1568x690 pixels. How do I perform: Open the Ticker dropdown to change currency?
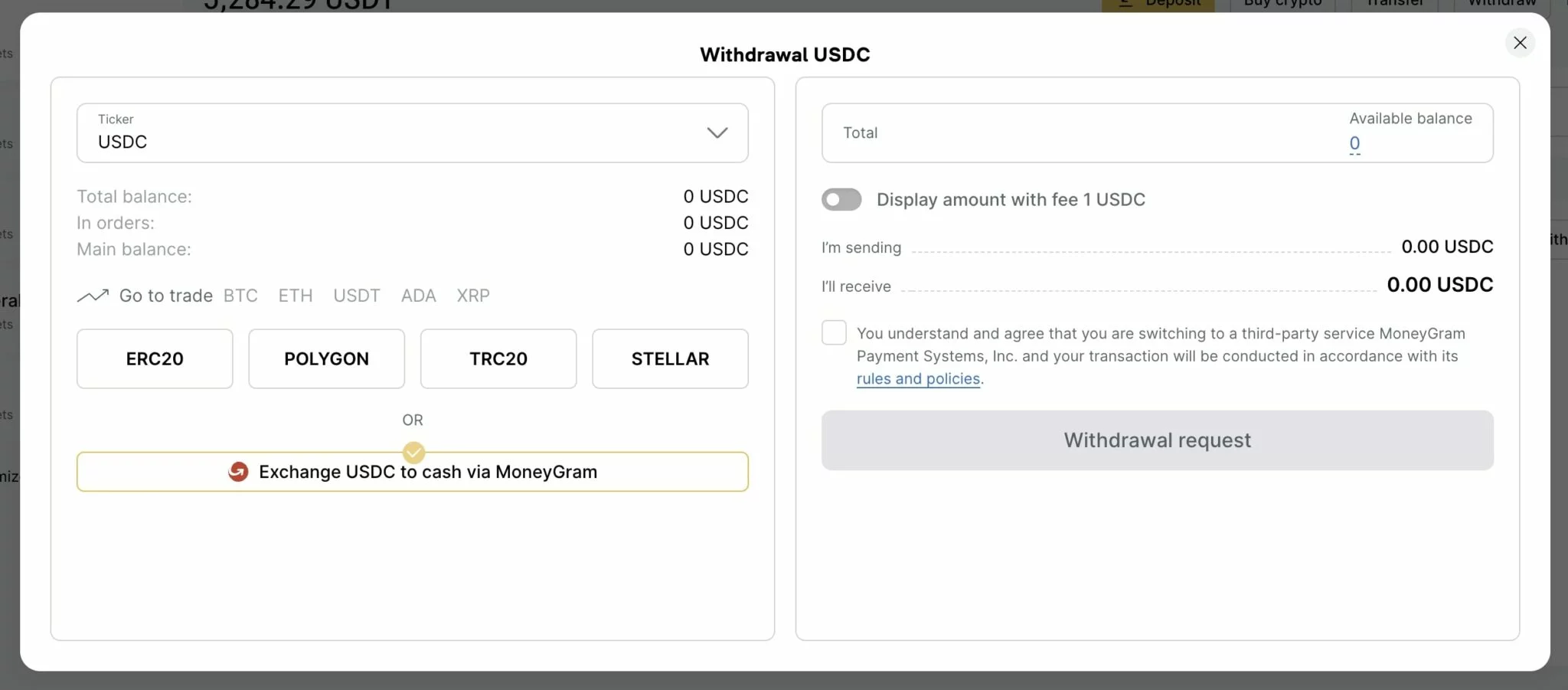click(717, 132)
